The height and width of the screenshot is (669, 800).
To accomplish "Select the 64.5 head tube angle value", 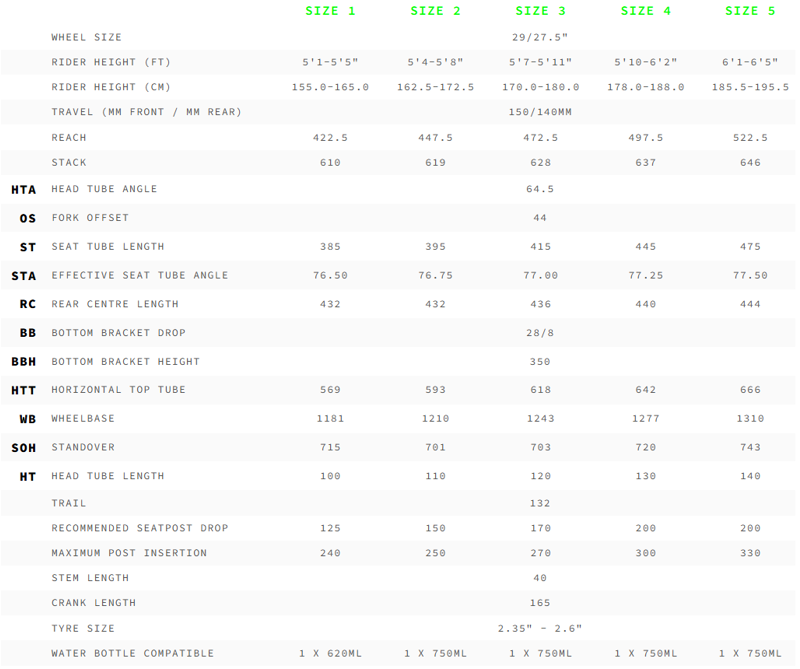I will (540, 189).
